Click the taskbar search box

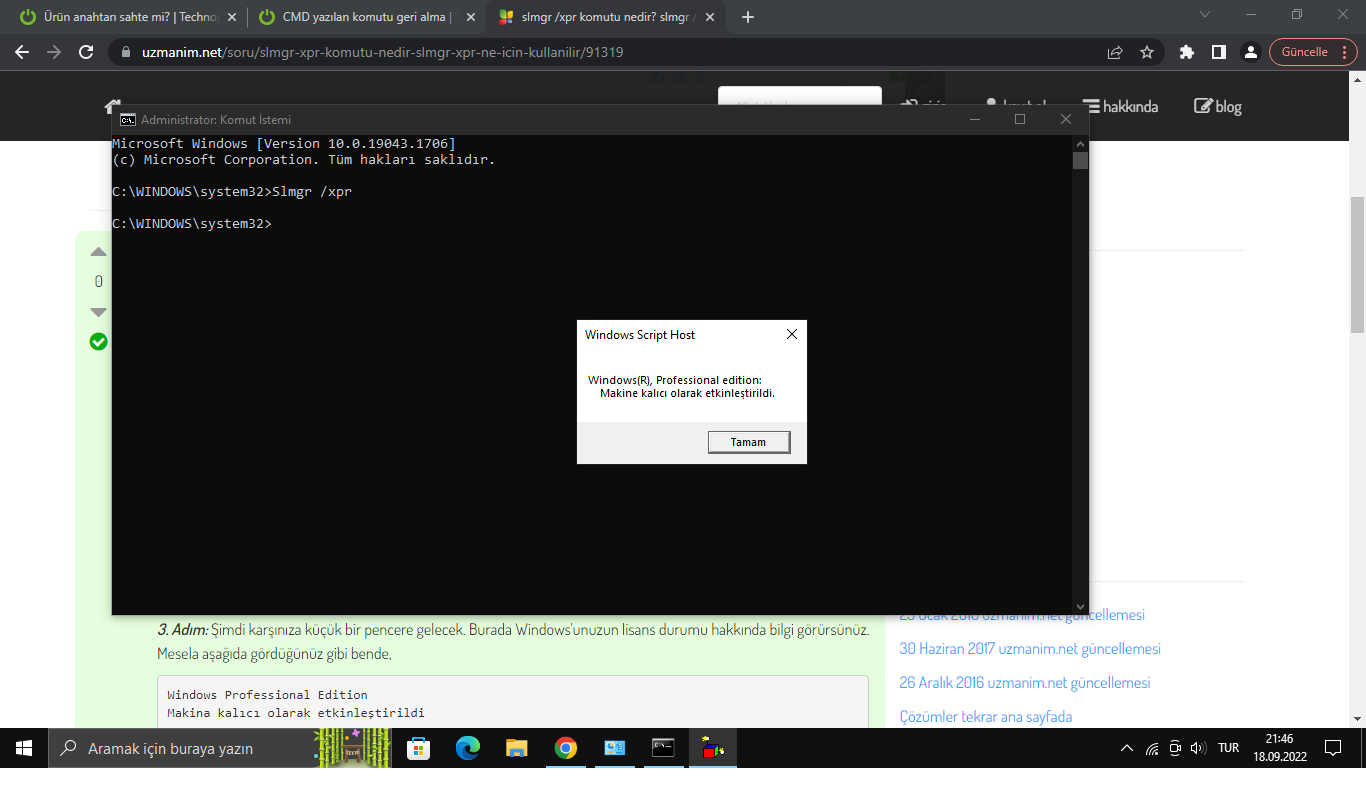220,748
